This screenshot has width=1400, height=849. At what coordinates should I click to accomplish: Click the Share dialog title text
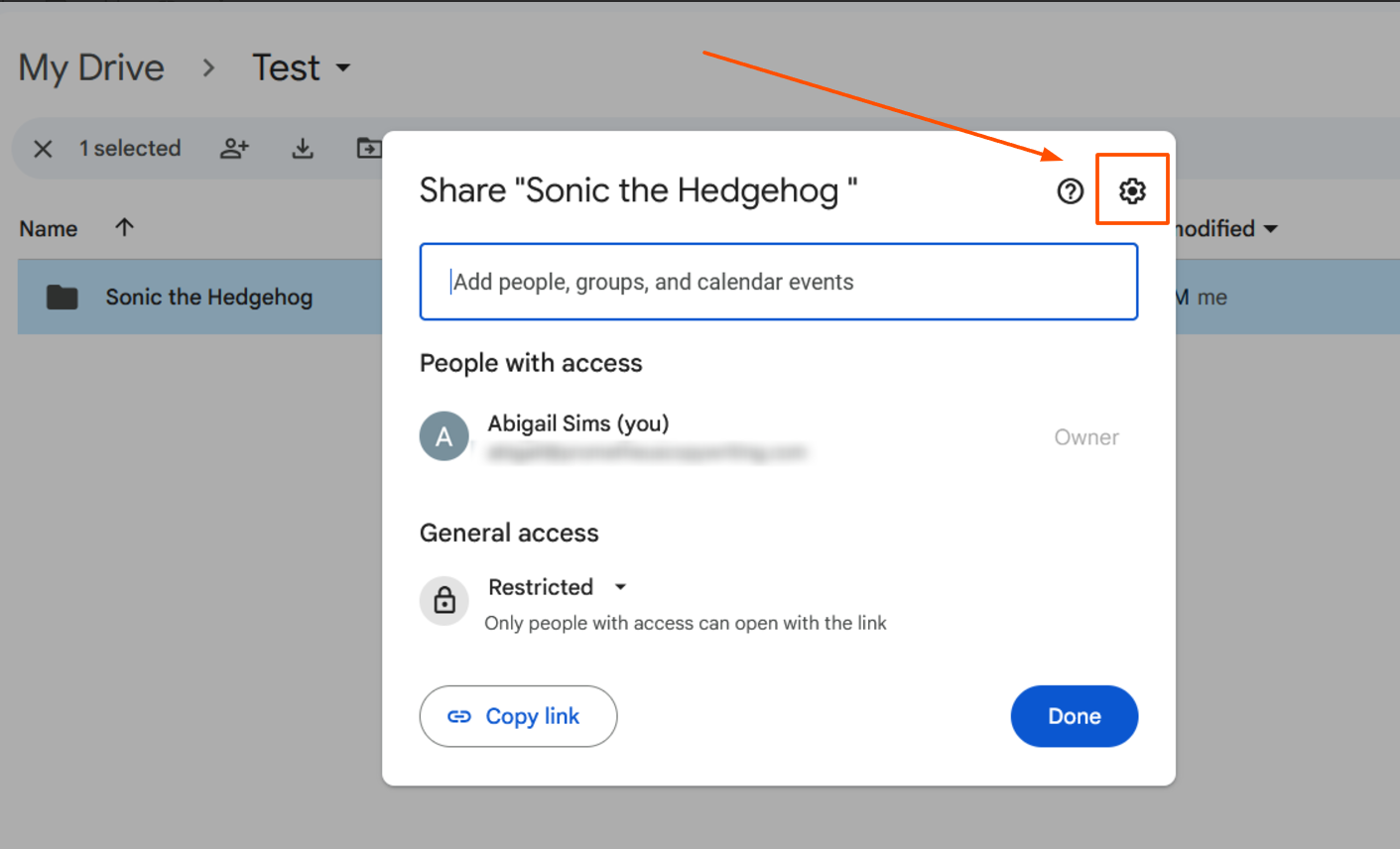click(x=638, y=190)
